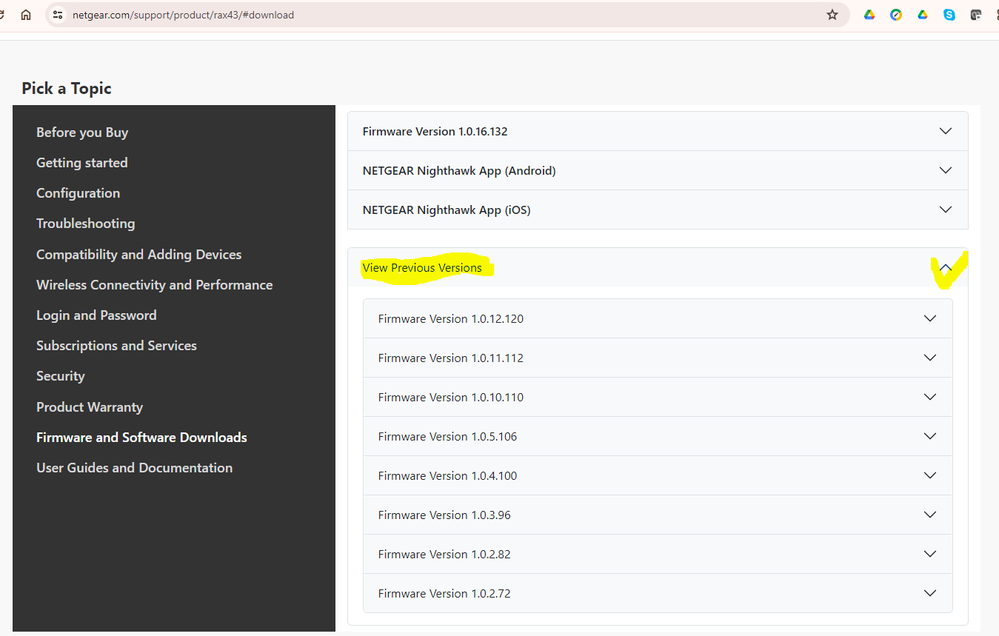The width and height of the screenshot is (999, 636).
Task: Expand NETGEAR Nighthawk App (Android) section
Action: point(658,171)
